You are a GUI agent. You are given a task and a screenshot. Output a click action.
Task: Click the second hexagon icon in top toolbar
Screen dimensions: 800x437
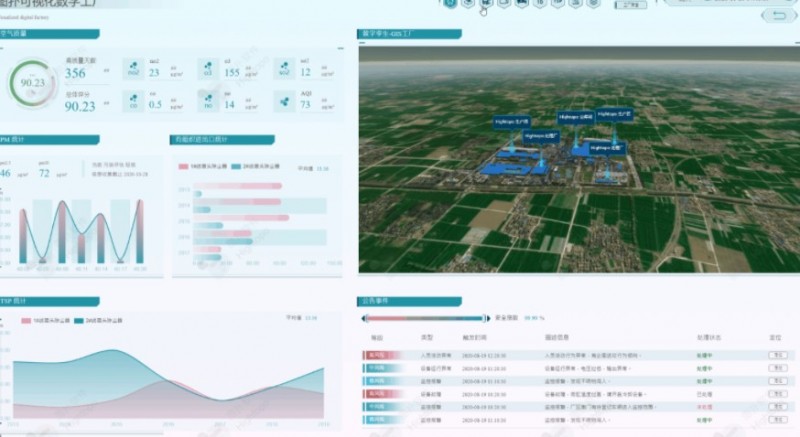click(468, 5)
